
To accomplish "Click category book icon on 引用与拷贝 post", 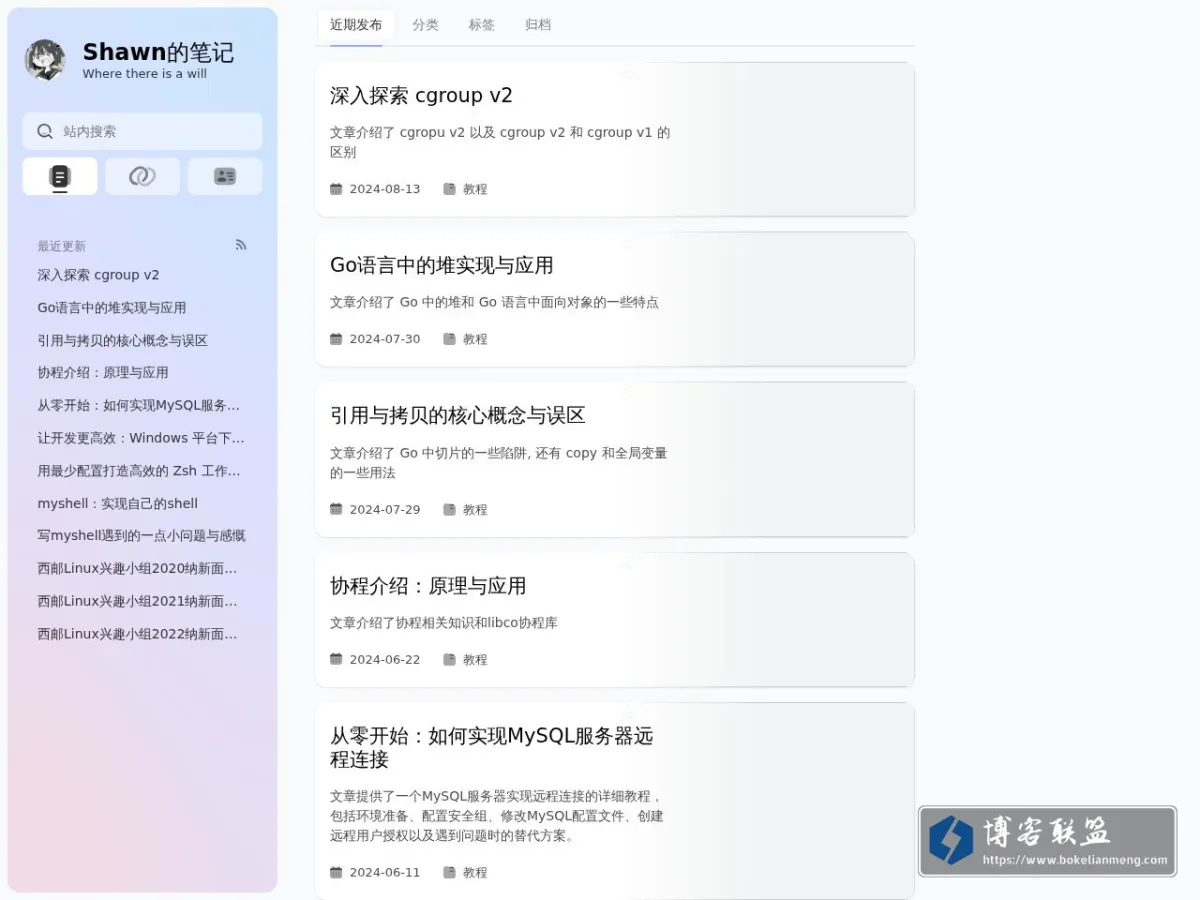I will coord(450,509).
